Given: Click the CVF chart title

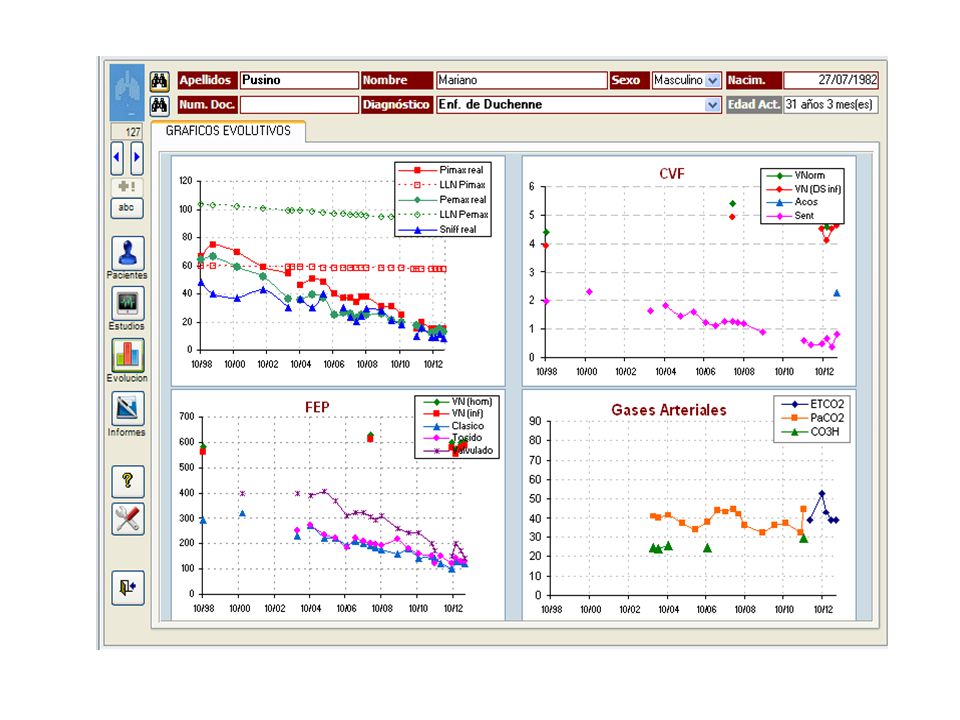Looking at the screenshot, I should point(672,174).
